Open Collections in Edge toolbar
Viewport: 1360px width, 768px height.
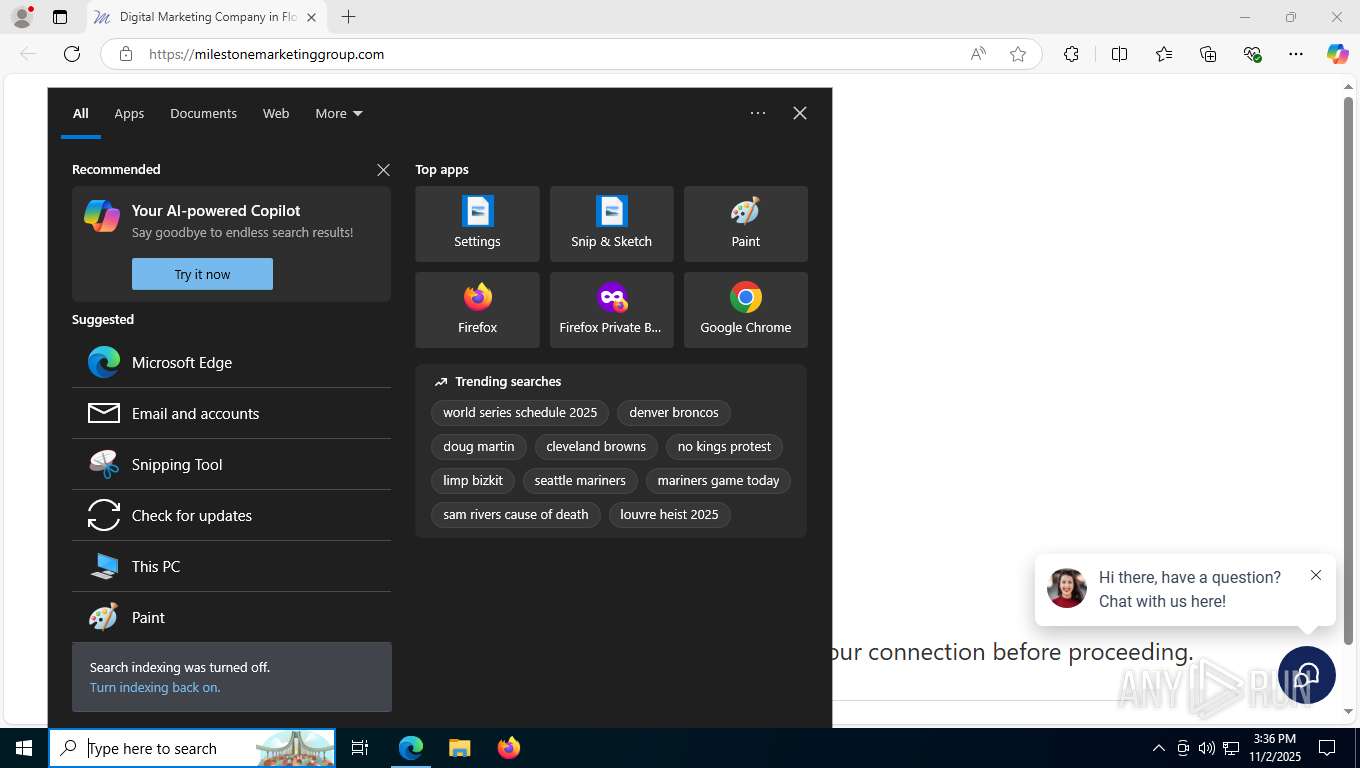(1208, 54)
